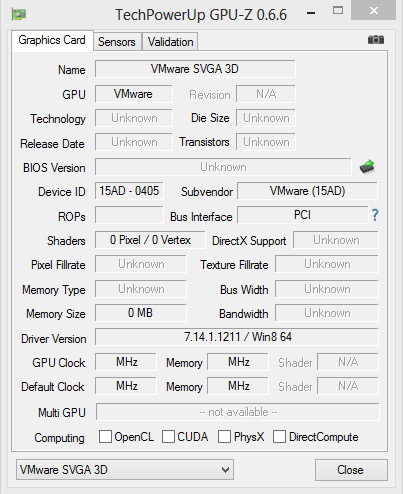The image size is (403, 494).
Task: Click Shader N/A field in Default Clock row
Action: (x=348, y=386)
